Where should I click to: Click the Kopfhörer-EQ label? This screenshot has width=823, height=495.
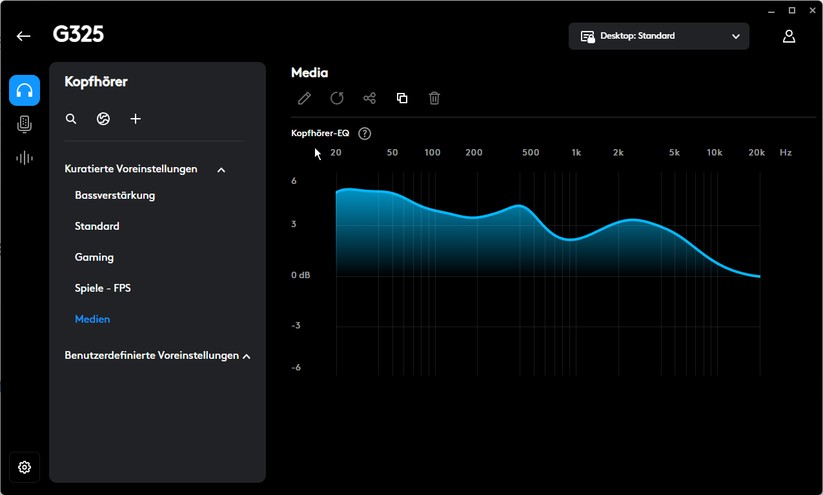[320, 133]
